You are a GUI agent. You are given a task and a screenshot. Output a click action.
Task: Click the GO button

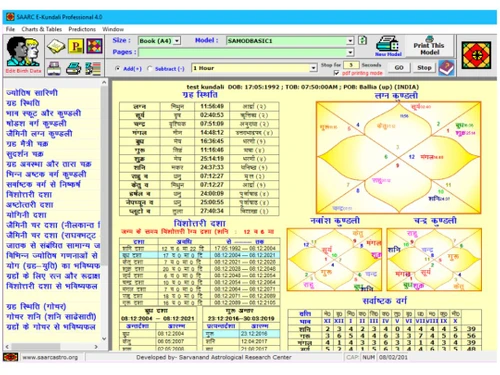pyautogui.click(x=399, y=68)
